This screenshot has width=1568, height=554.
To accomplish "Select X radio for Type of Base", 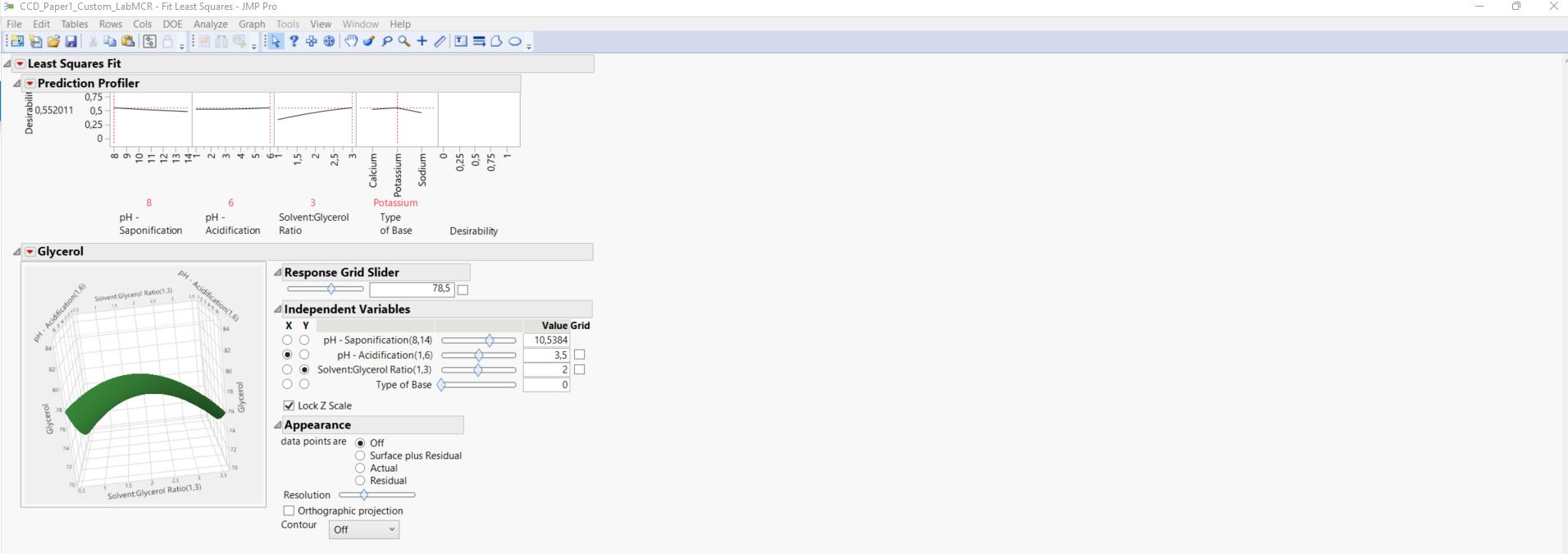I will pyautogui.click(x=287, y=384).
